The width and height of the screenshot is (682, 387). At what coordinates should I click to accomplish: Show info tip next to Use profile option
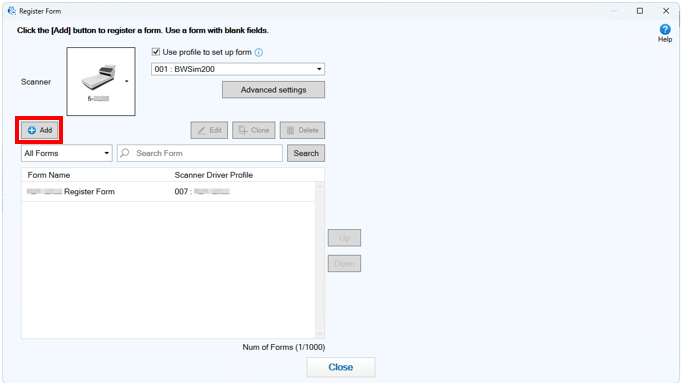(x=259, y=53)
